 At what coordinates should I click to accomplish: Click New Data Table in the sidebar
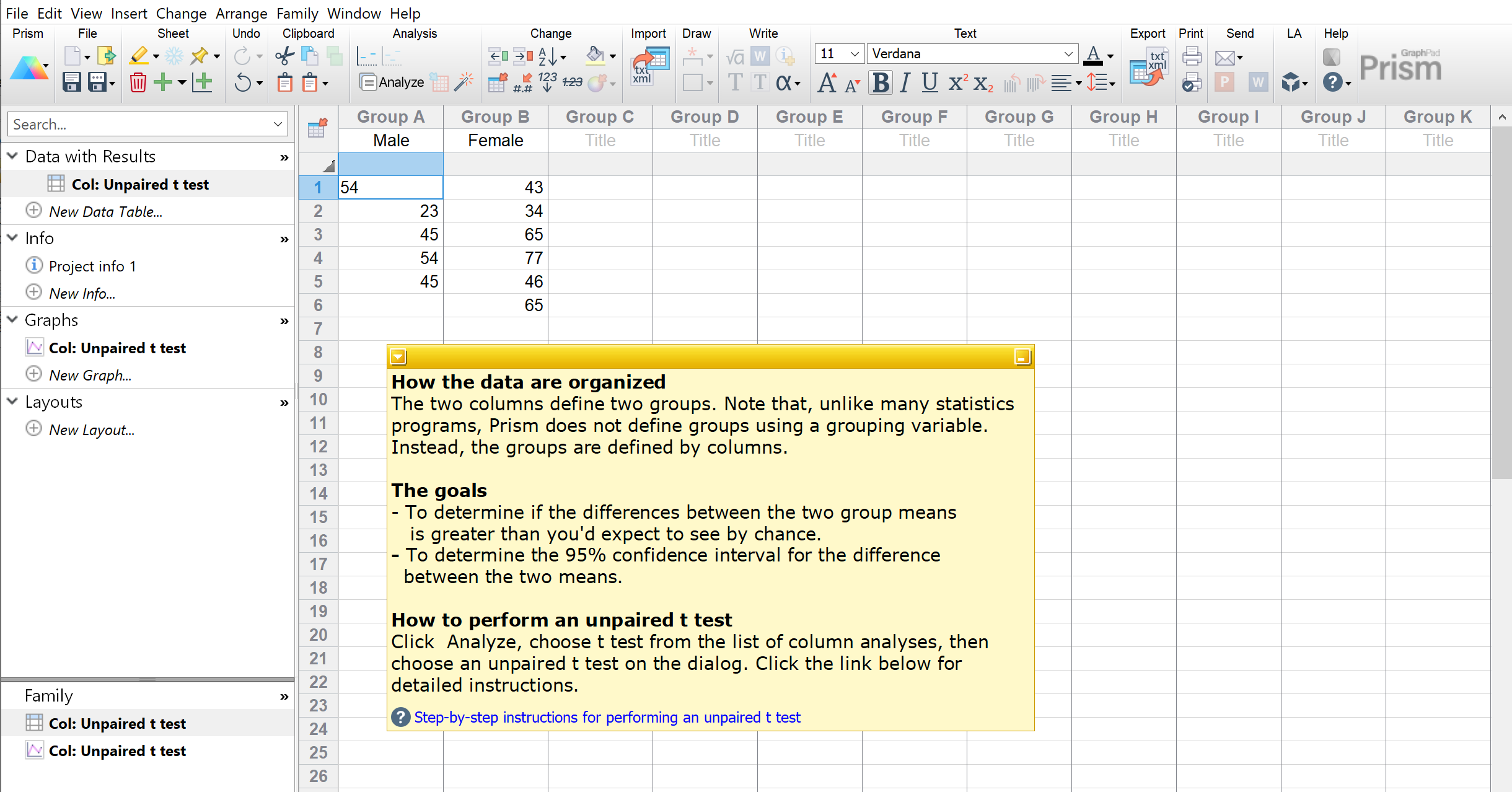[105, 211]
